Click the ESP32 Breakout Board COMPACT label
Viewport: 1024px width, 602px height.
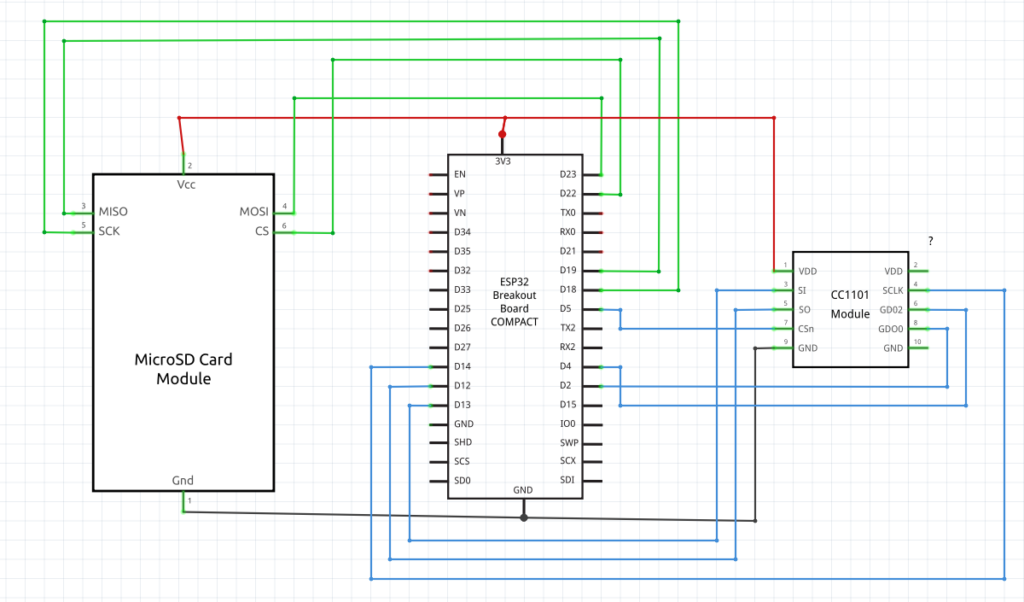pyautogui.click(x=515, y=302)
